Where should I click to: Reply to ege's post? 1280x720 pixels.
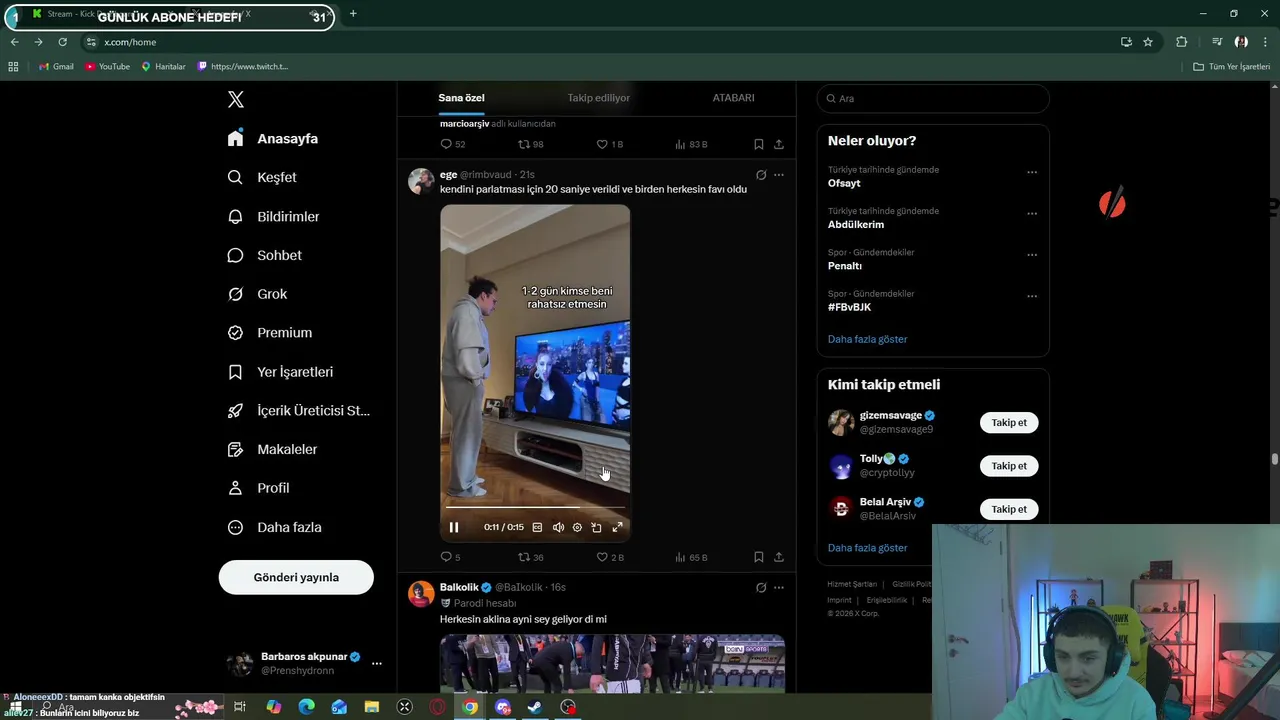[451, 557]
